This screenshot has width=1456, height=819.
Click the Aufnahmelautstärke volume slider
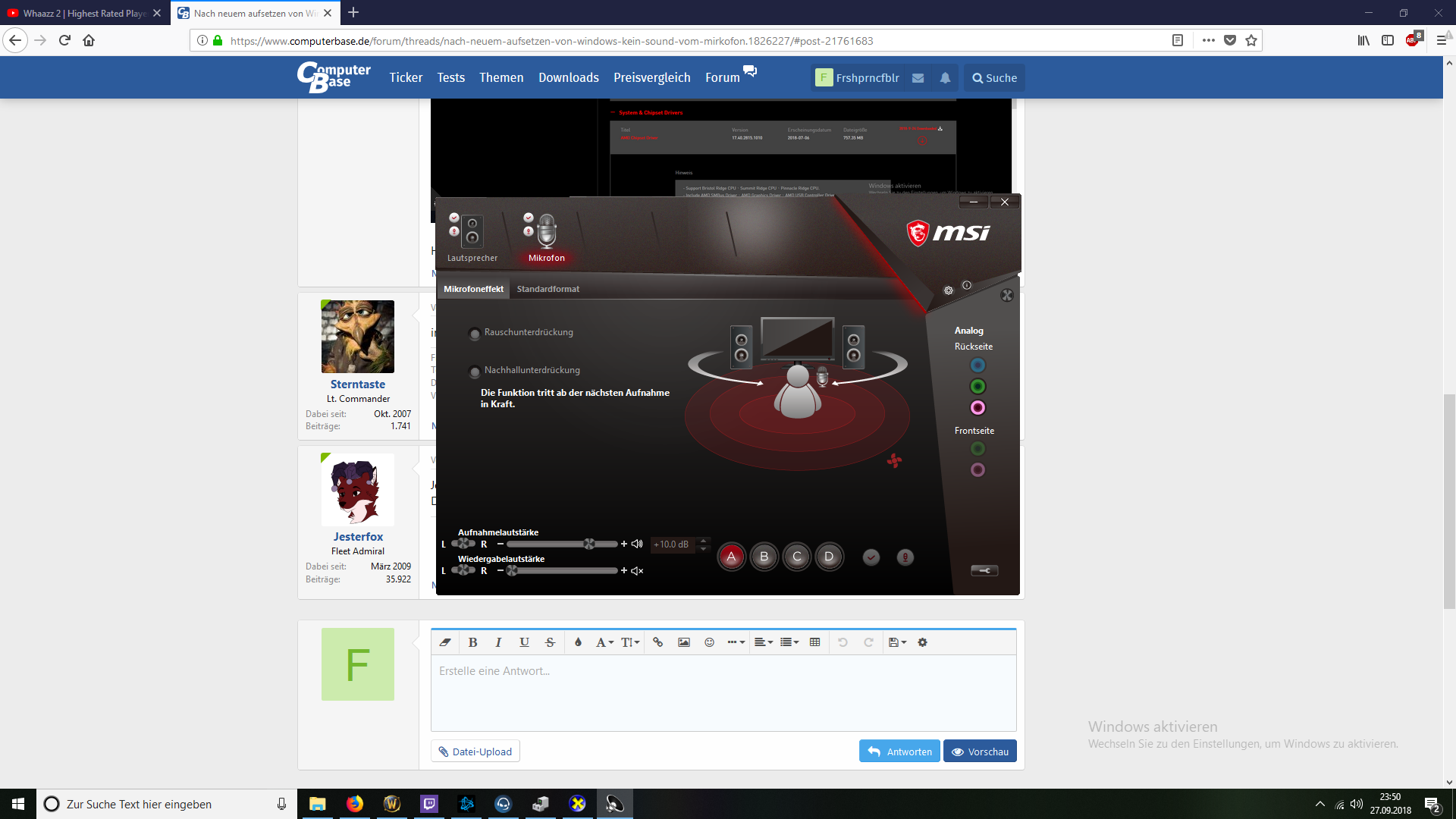tap(561, 544)
